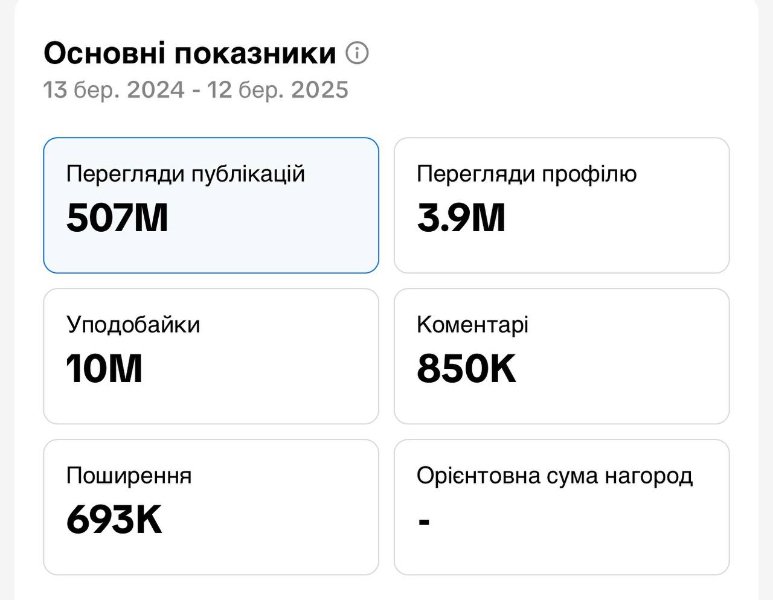Click the 10M likes value
This screenshot has width=773, height=600.
click(104, 369)
